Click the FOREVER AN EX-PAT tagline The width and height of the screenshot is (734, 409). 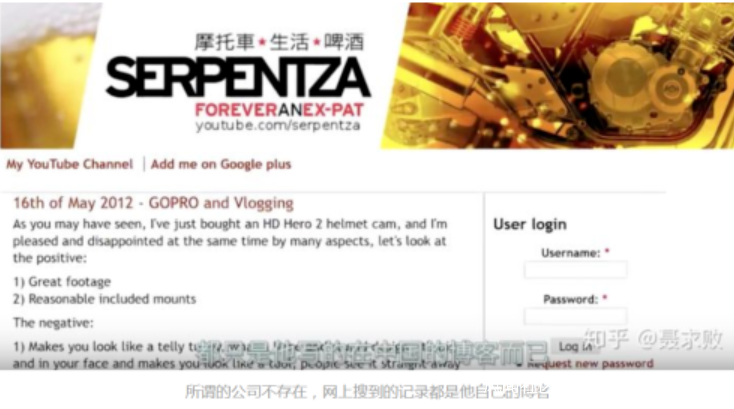[279, 110]
